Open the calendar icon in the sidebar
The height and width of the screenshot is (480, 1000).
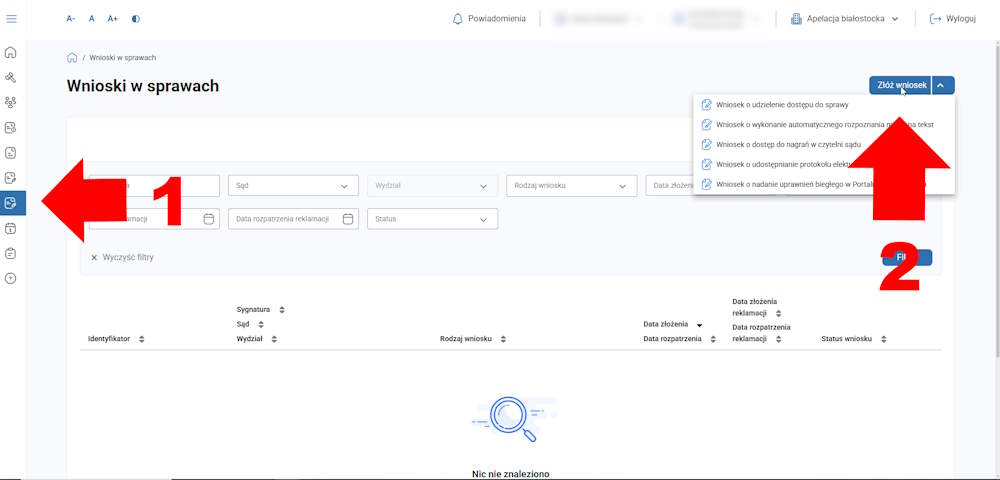(x=11, y=228)
